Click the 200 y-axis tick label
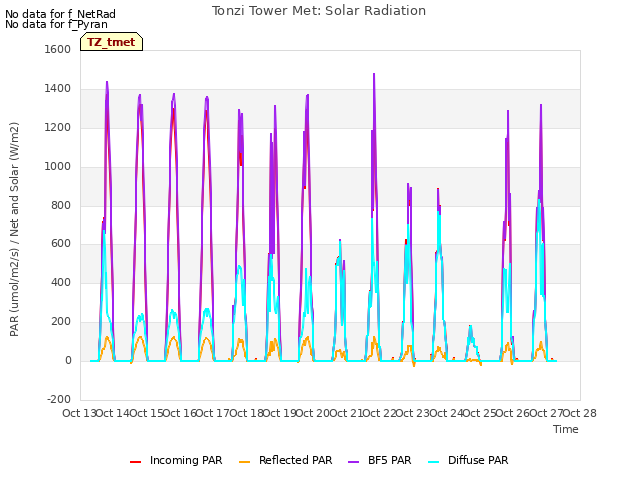Viewport: 640px width, 480px height. pos(61,322)
